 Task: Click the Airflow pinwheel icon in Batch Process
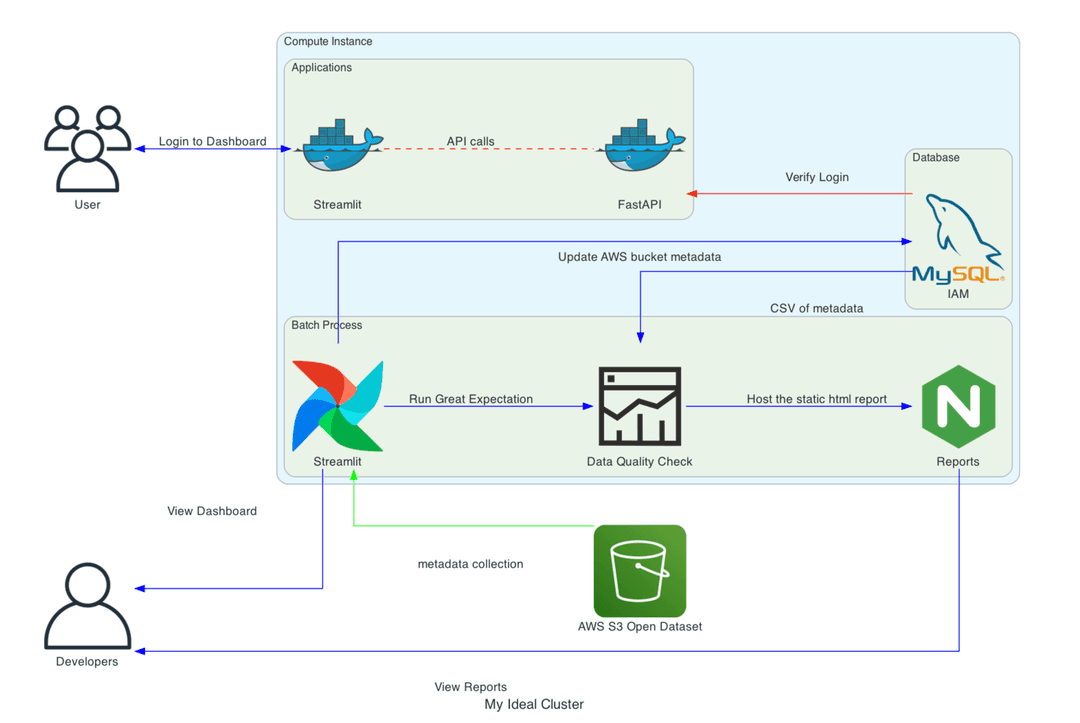pos(338,406)
